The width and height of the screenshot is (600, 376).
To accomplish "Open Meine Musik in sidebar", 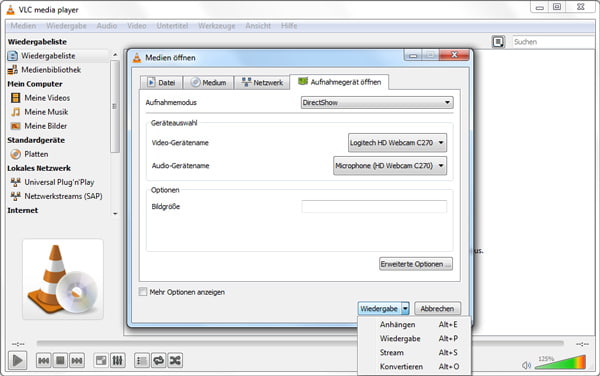I will pyautogui.click(x=46, y=112).
